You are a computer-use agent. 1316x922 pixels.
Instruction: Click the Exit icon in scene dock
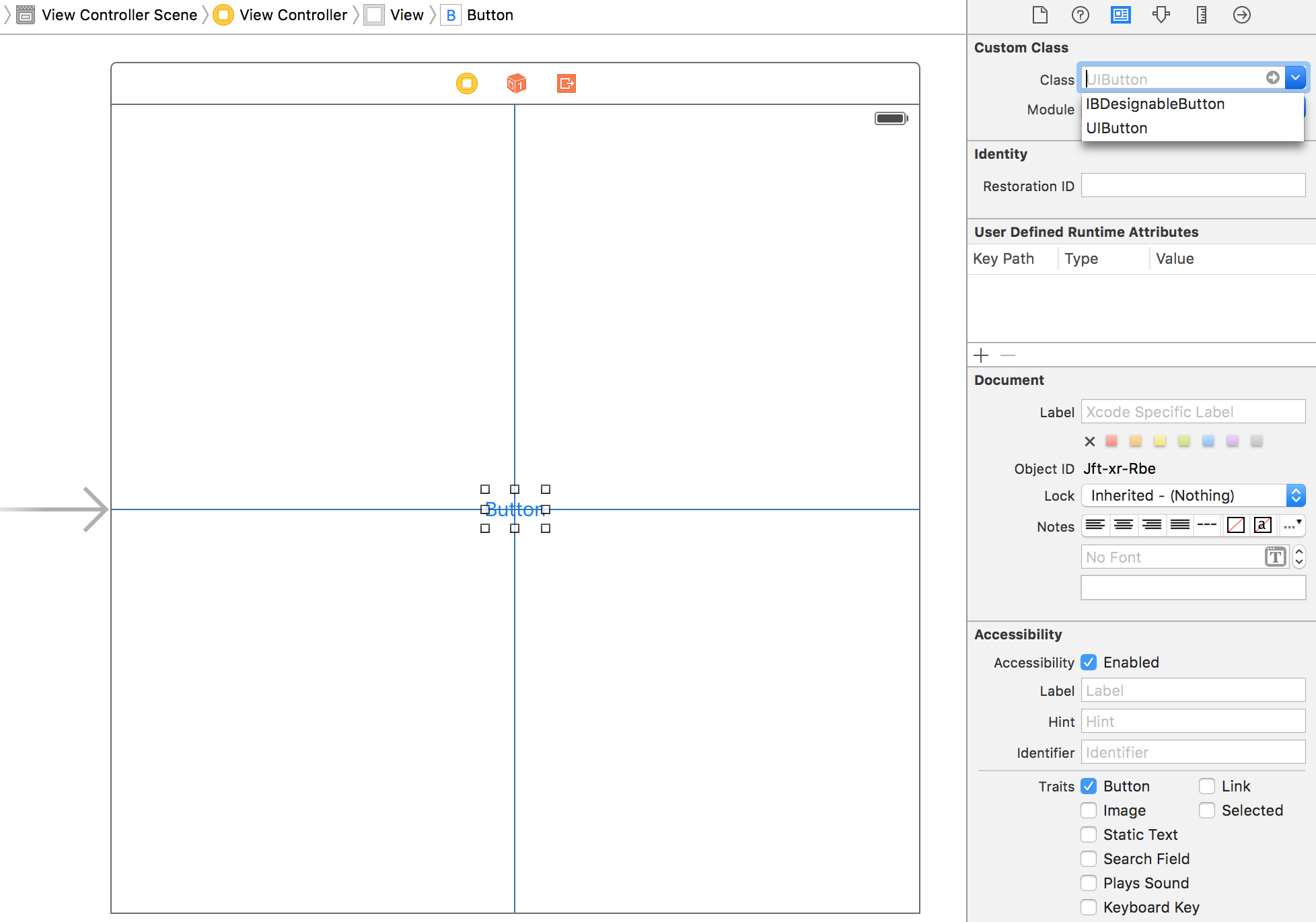pos(566,83)
